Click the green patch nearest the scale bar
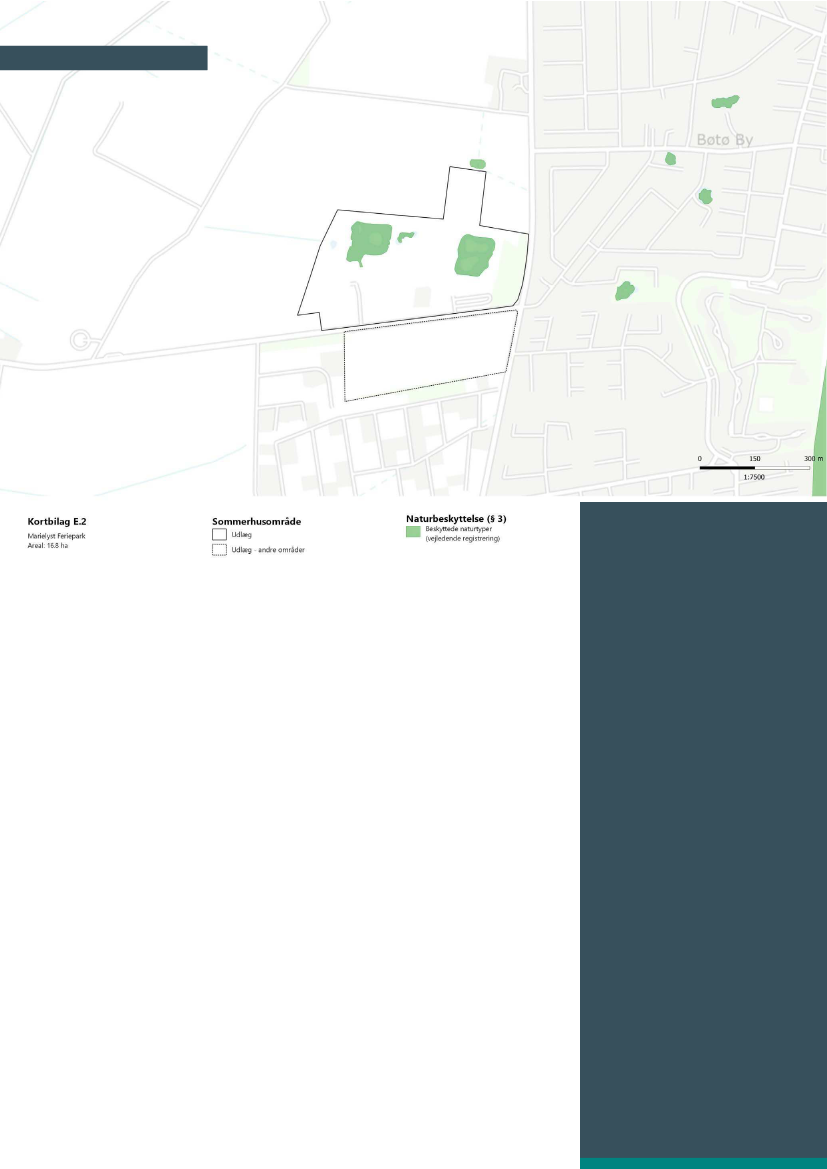Viewport: 827px width, 1169px height. [625, 291]
